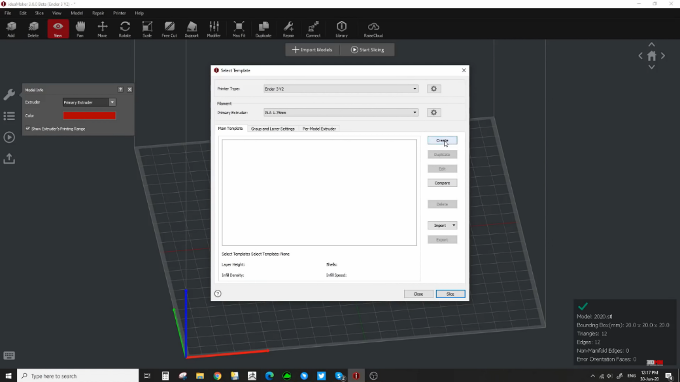Click the Slice button in dialog
The width and height of the screenshot is (680, 382).
pos(451,294)
